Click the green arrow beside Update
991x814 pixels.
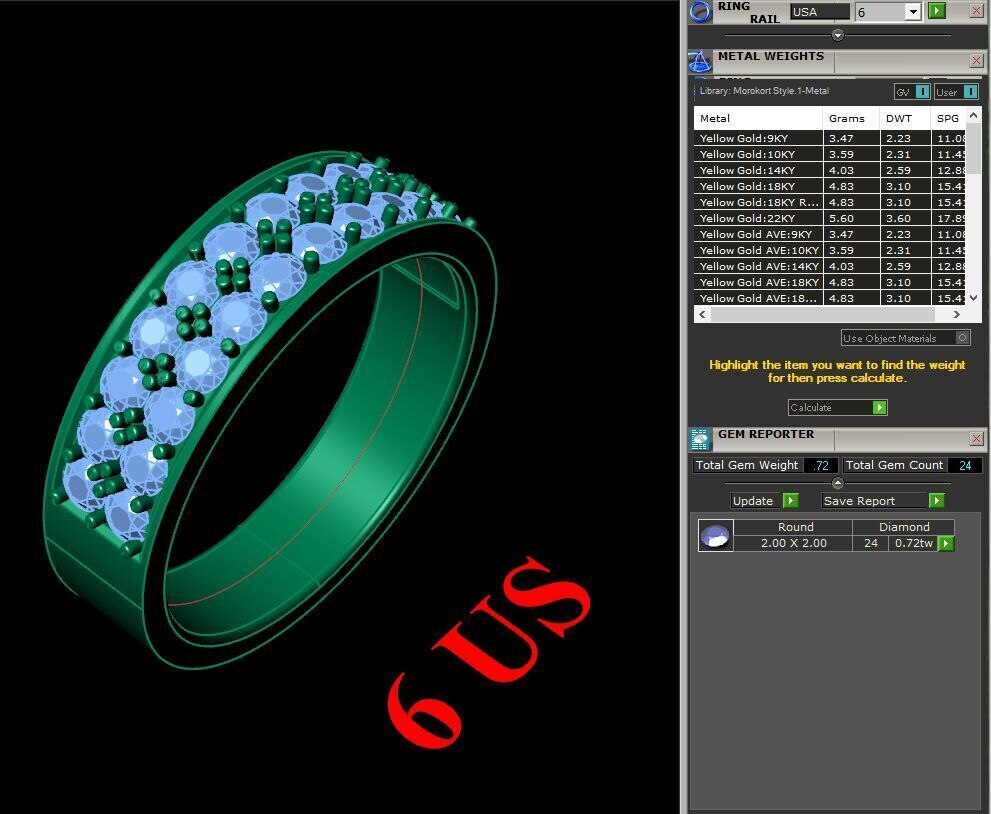click(790, 501)
